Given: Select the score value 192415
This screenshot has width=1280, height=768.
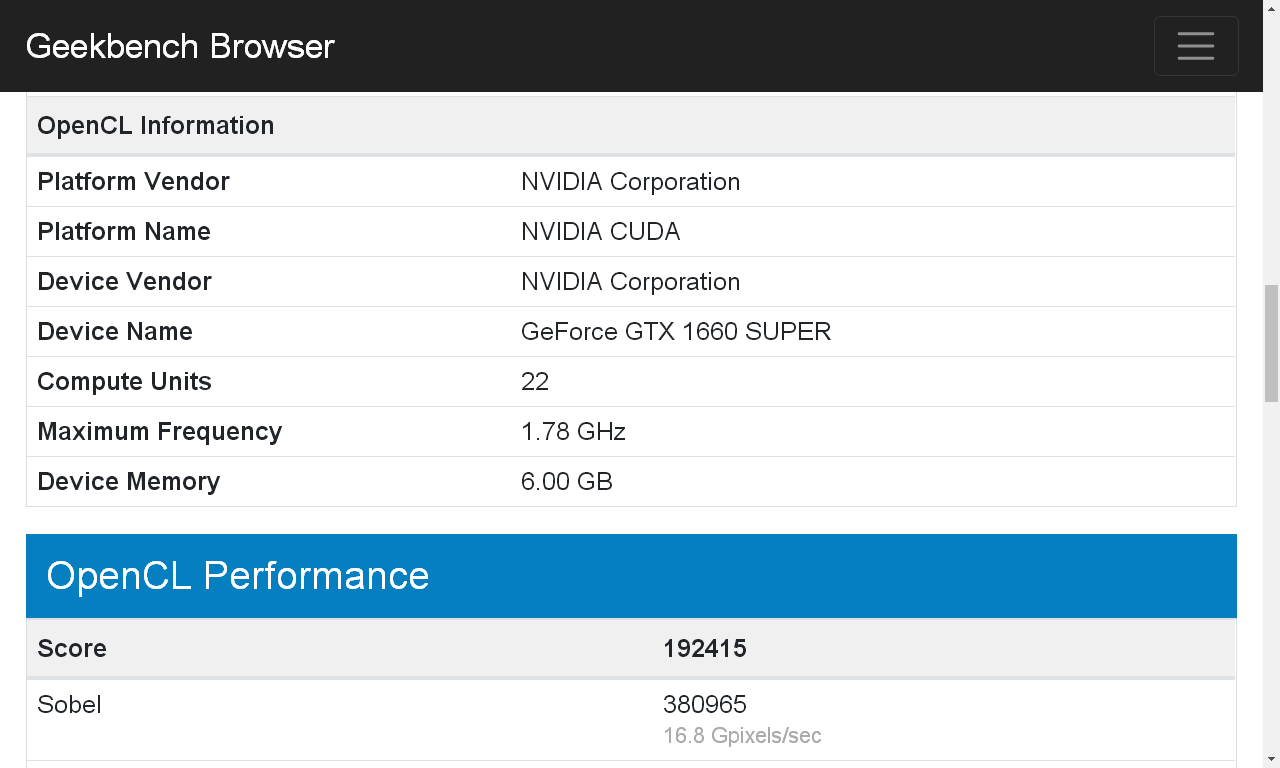Looking at the screenshot, I should click(x=705, y=648).
